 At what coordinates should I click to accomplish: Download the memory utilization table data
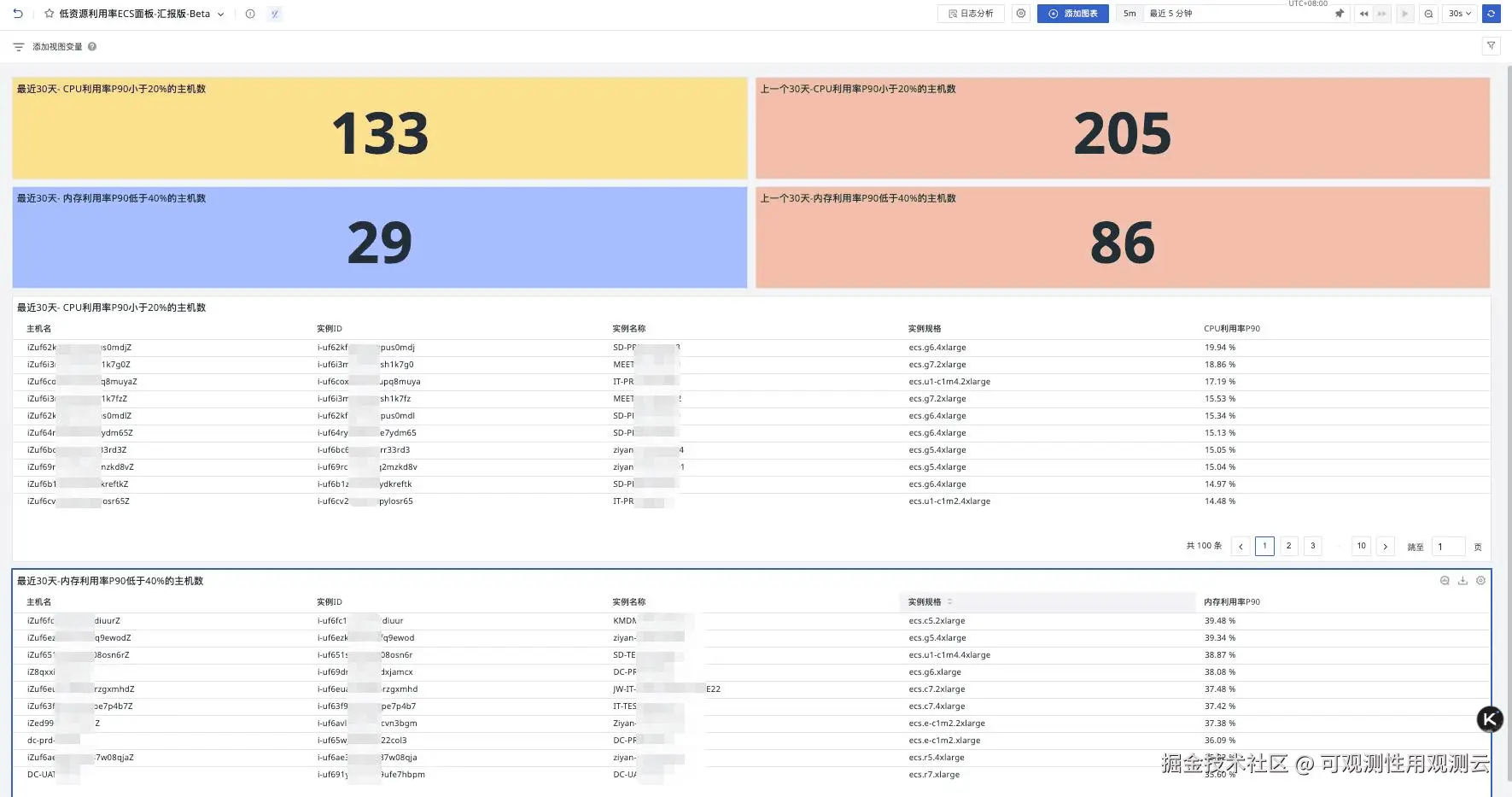tap(1462, 581)
